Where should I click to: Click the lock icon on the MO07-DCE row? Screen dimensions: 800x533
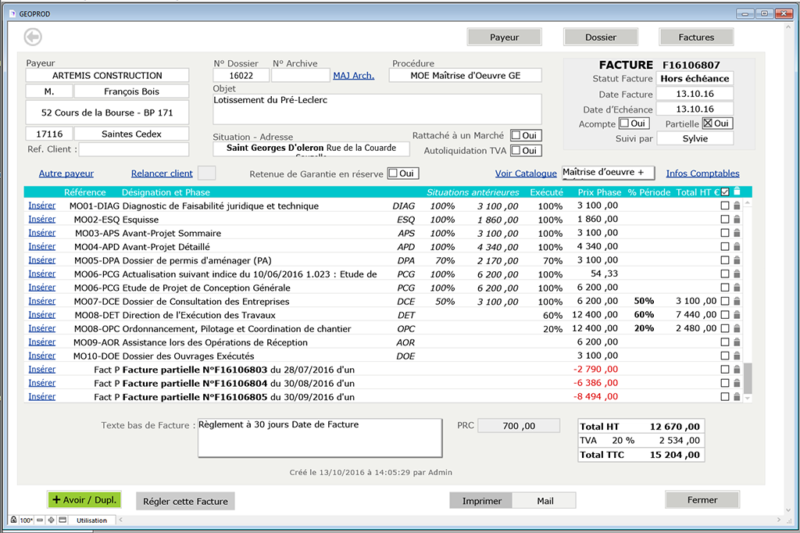click(738, 301)
